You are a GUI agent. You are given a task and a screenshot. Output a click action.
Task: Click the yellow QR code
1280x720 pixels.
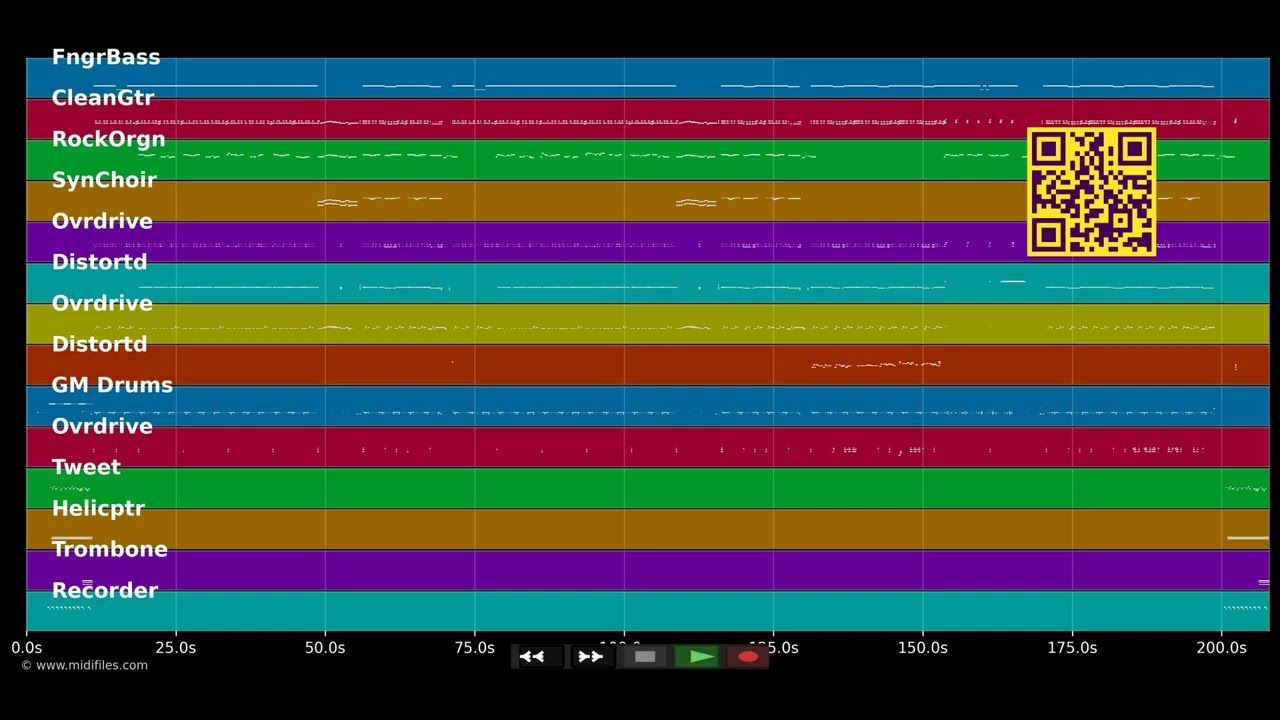point(1092,192)
